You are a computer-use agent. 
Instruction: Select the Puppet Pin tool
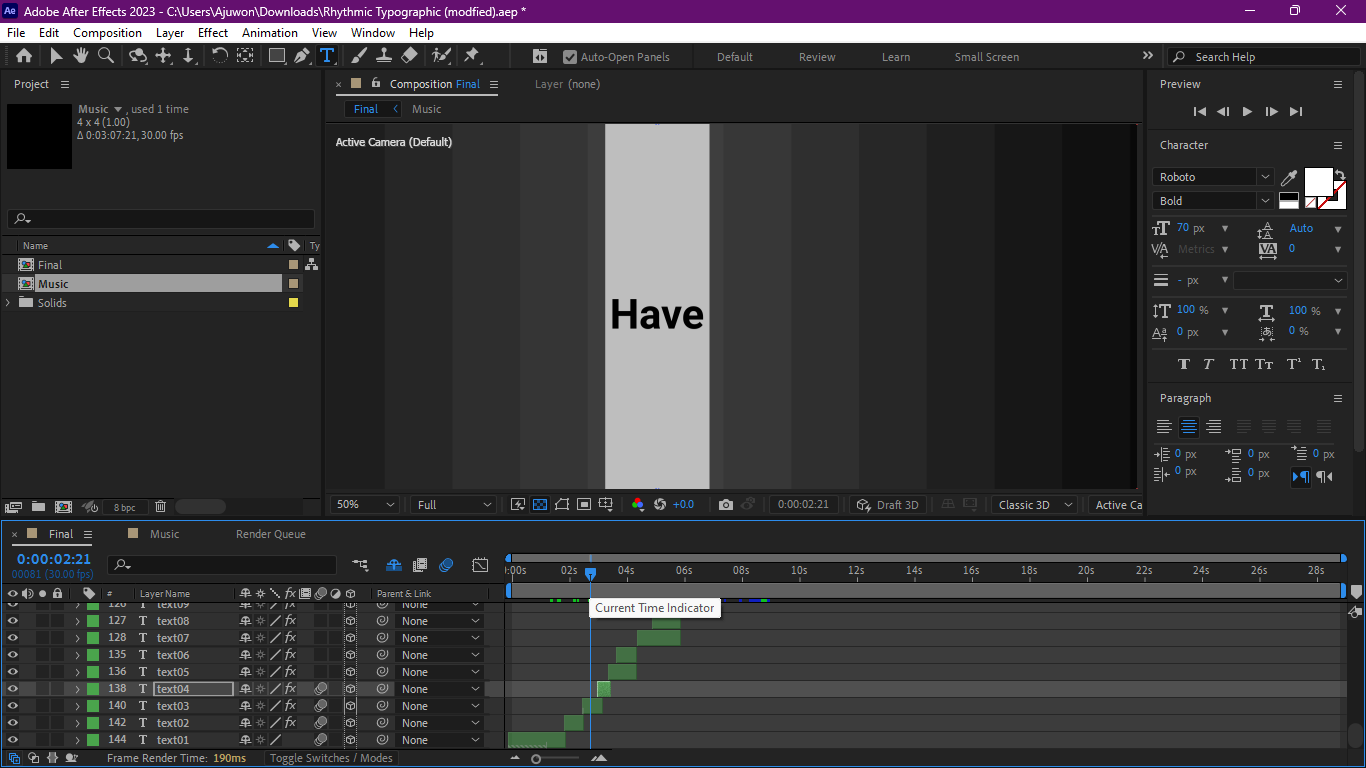pos(472,56)
